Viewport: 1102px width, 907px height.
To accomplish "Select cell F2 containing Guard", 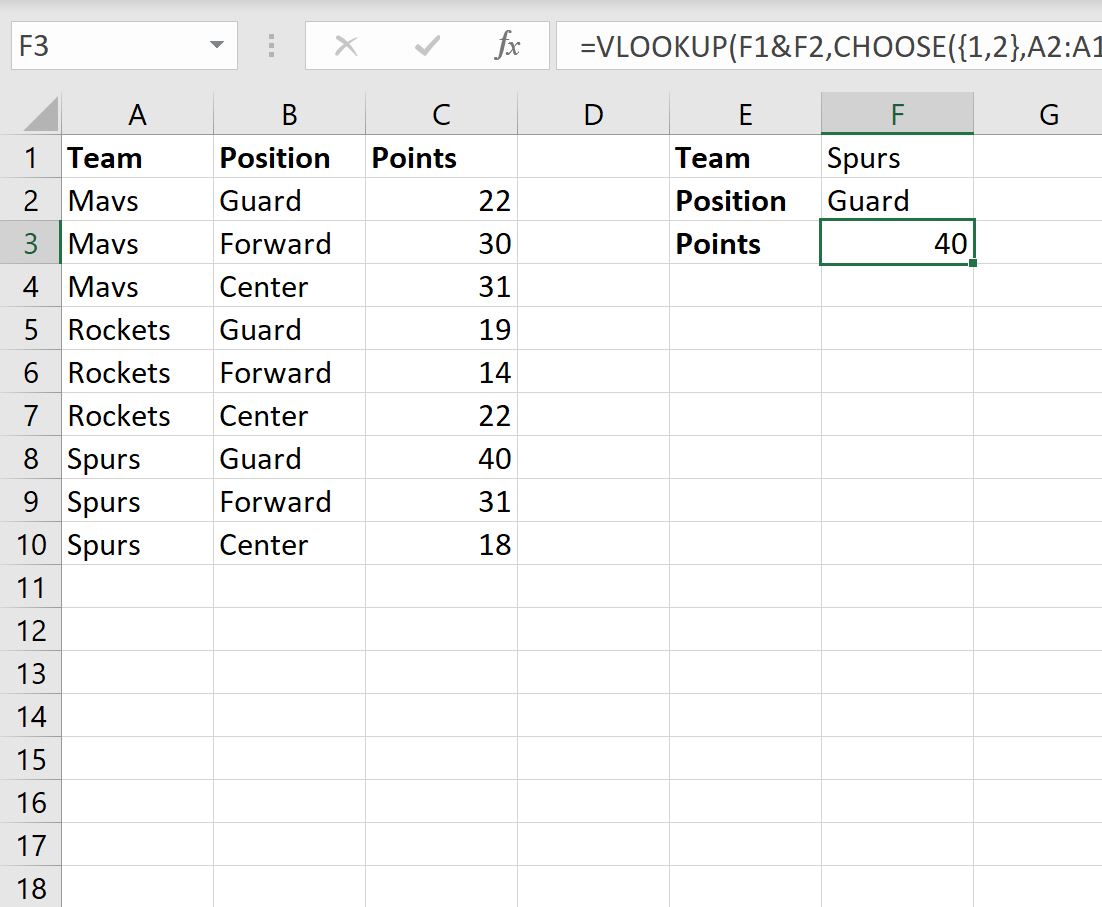I will tap(897, 201).
